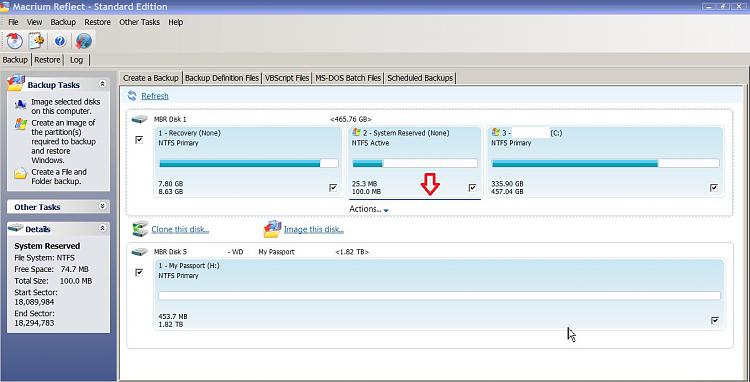The width and height of the screenshot is (750, 382).
Task: Click the Windows image partitions task icon
Action: tap(21, 124)
